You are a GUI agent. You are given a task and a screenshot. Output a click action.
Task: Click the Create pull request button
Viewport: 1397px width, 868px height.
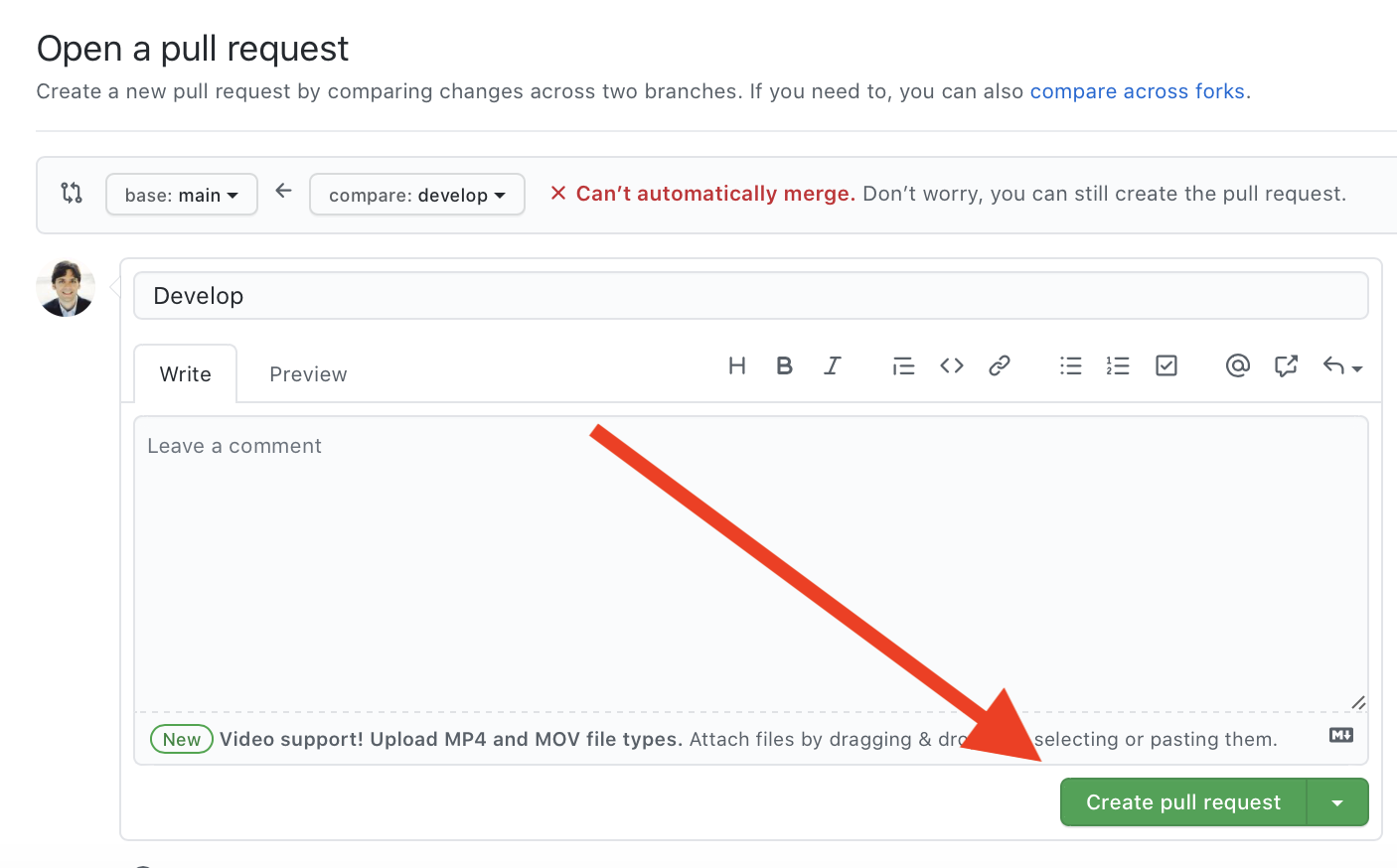pos(1182,802)
